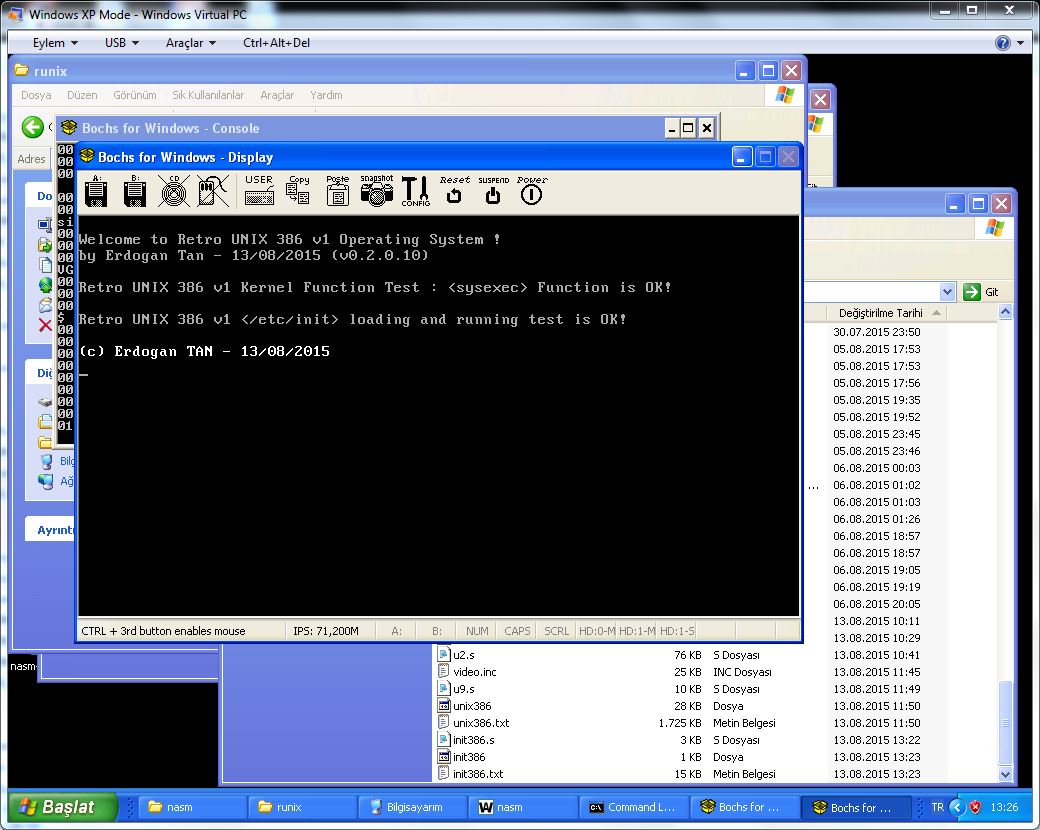Click the green Back arrow in runix window
The height and width of the screenshot is (830, 1040).
pos(32,127)
